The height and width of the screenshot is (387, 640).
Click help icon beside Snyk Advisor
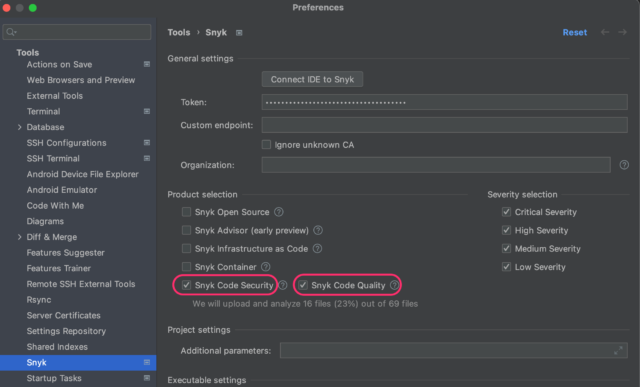318,230
